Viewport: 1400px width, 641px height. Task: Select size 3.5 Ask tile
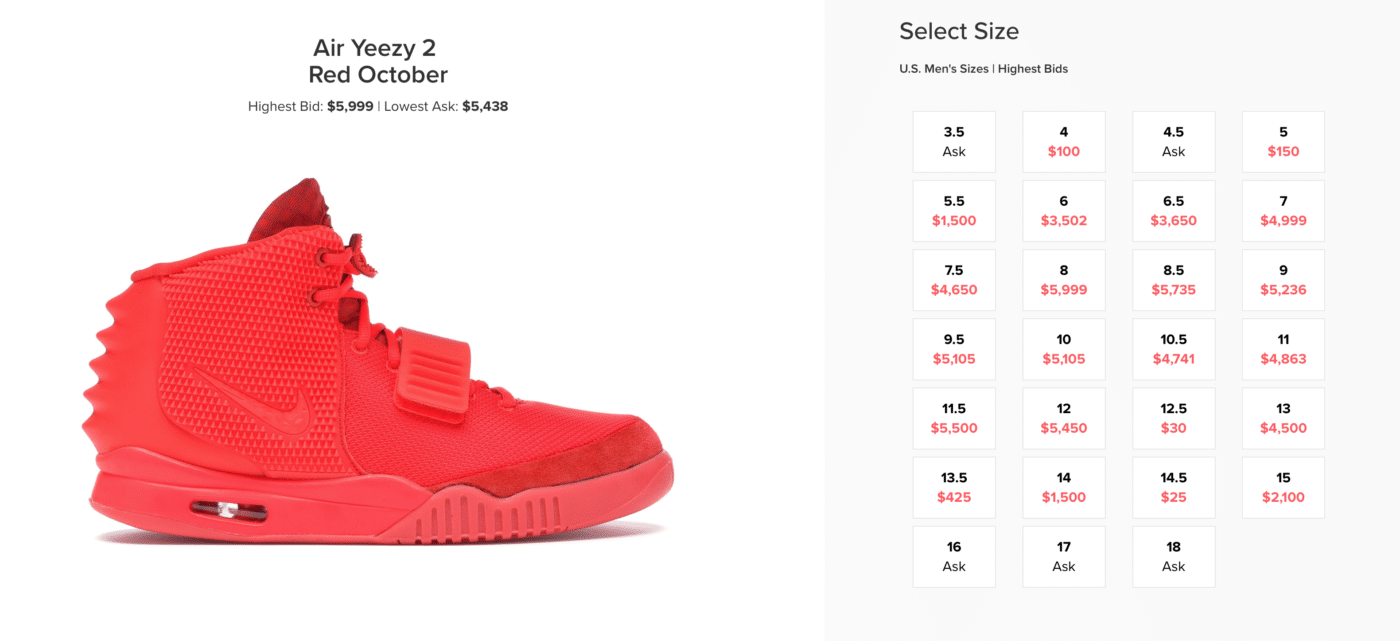click(x=954, y=142)
